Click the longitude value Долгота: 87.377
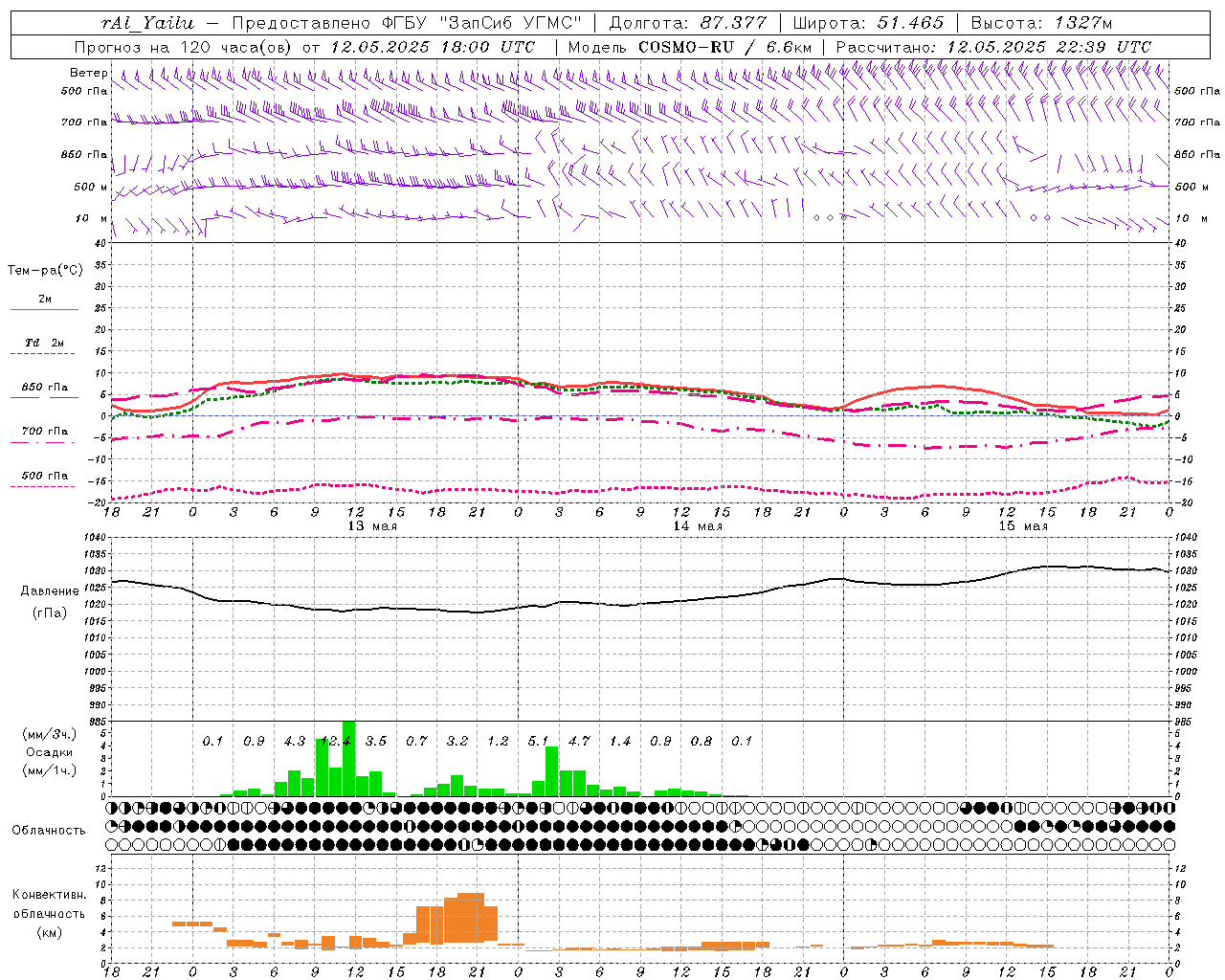The image size is (1225, 980). tap(689, 23)
